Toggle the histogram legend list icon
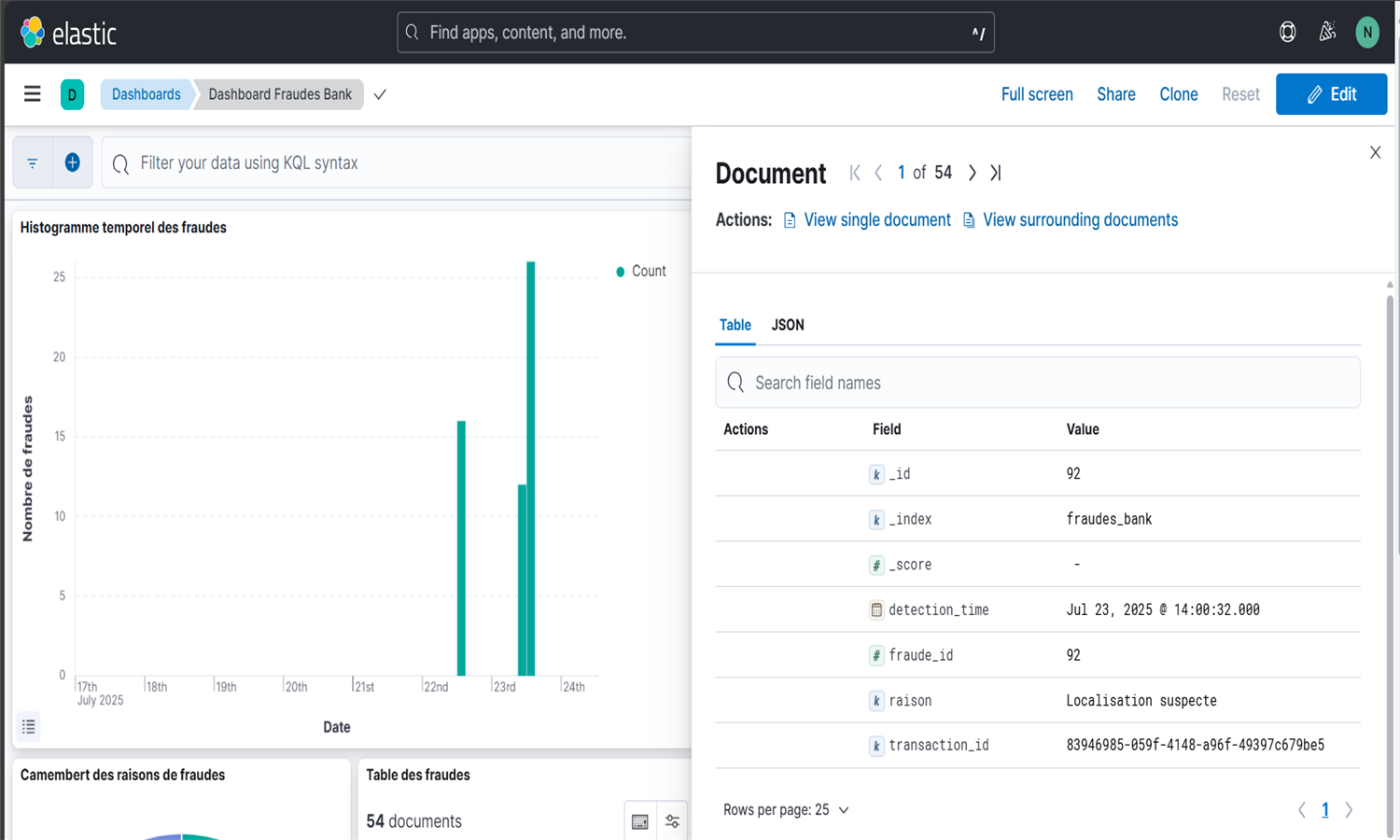Screen dimensions: 1400x840 pyautogui.click(x=29, y=726)
